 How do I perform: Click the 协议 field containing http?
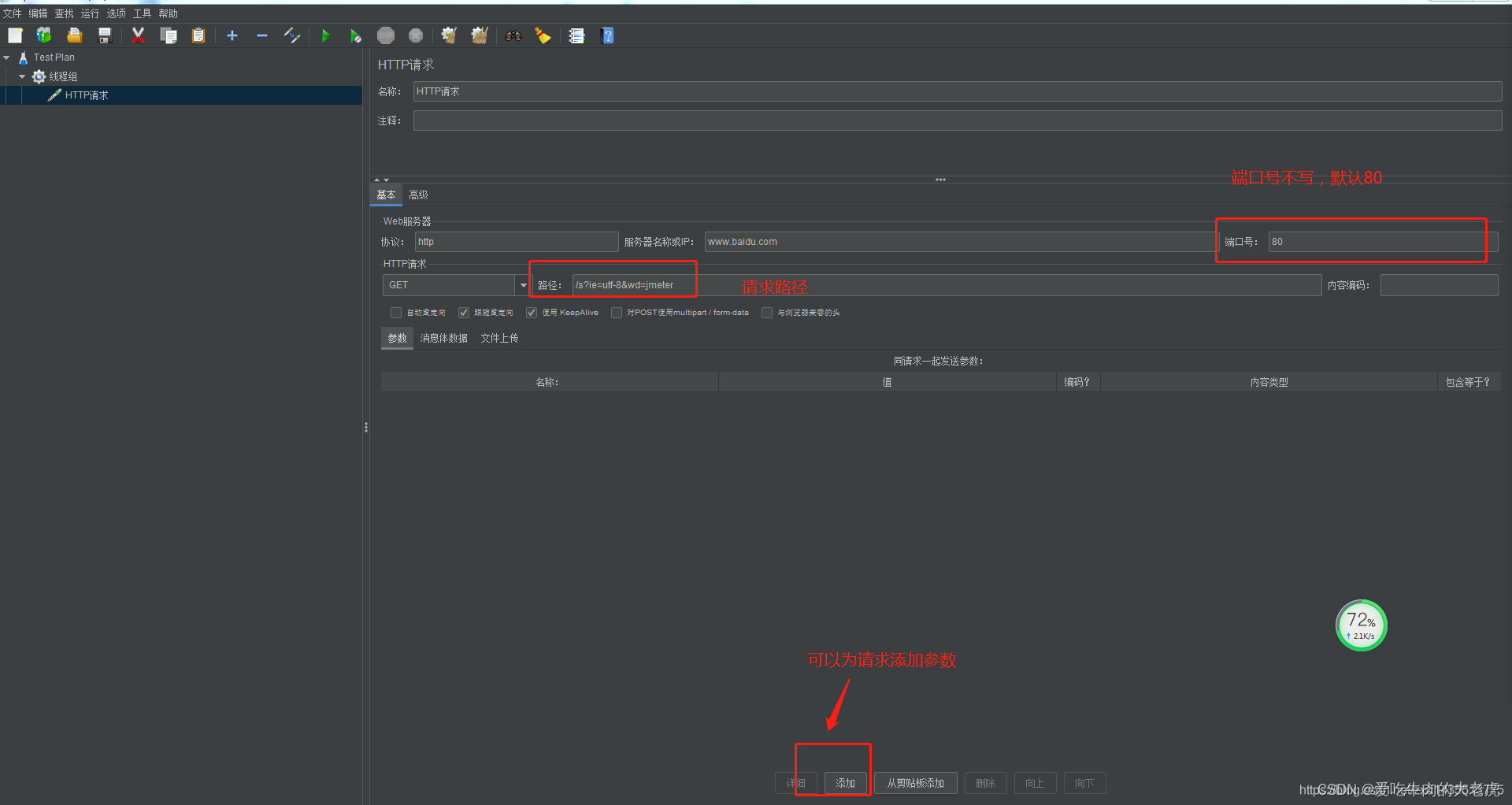tap(517, 242)
